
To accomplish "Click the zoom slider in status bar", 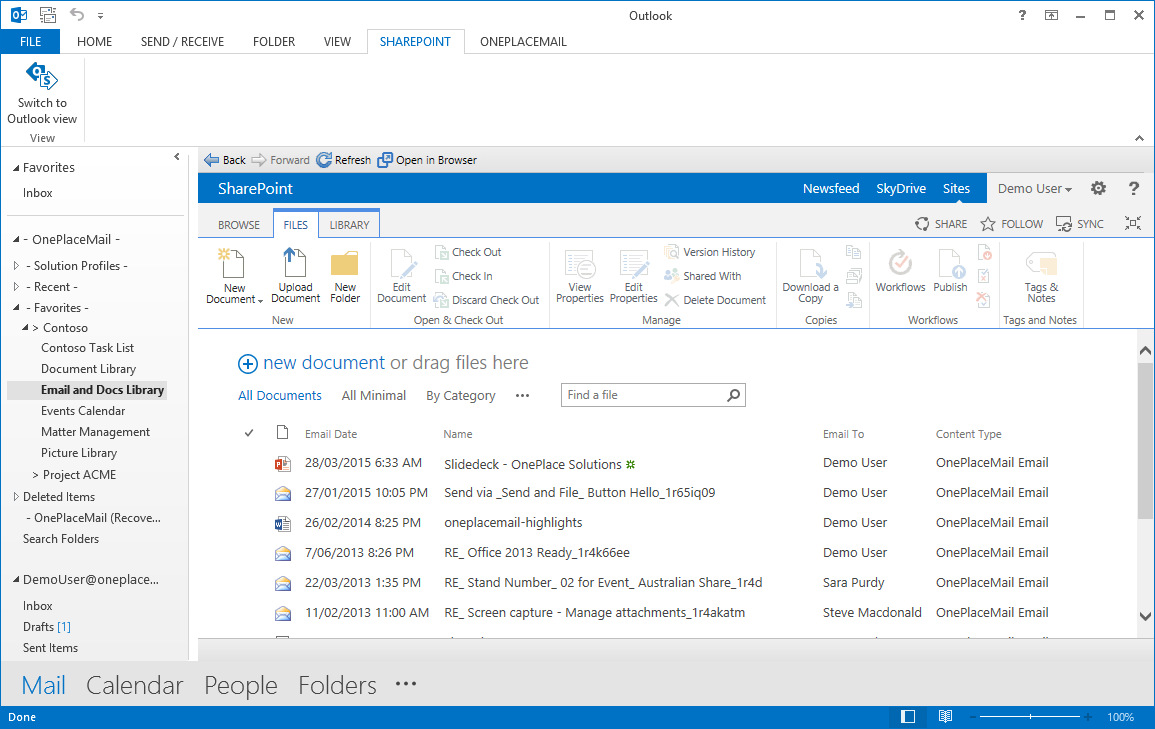I will click(x=1031, y=716).
